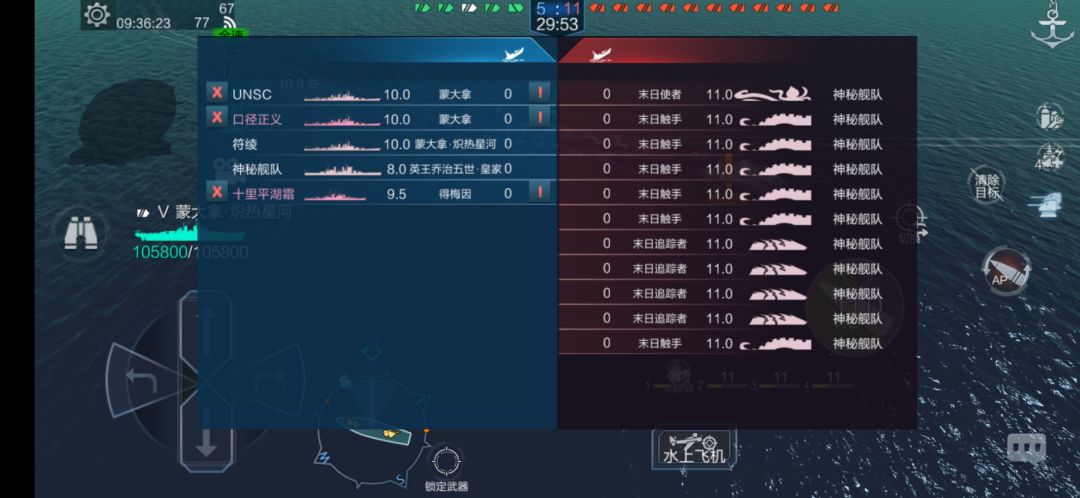This screenshot has width=1080, height=498.
Task: Click the 清除目标 clear target button
Action: point(986,186)
